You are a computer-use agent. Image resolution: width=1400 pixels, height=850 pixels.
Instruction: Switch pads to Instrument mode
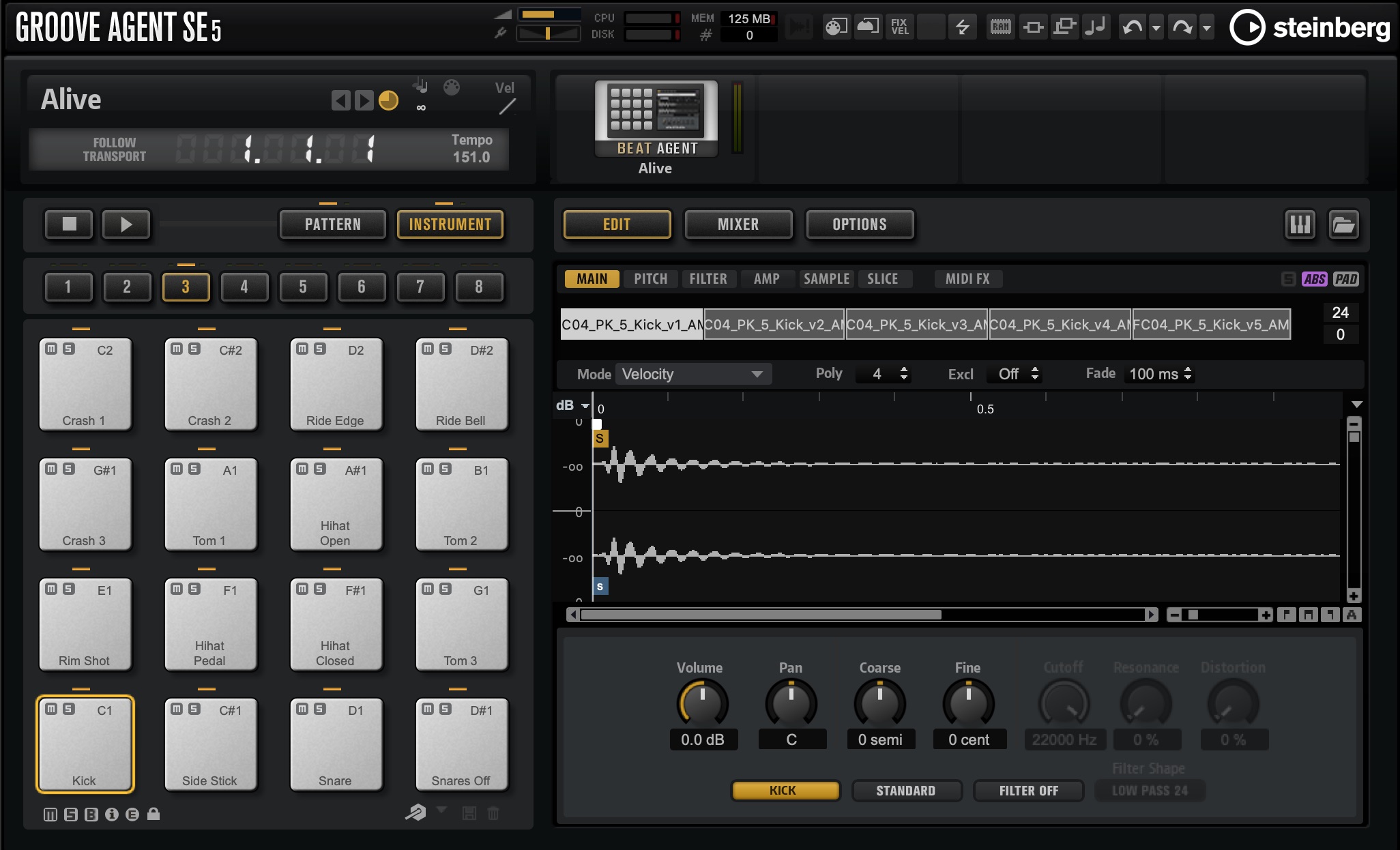(x=450, y=224)
